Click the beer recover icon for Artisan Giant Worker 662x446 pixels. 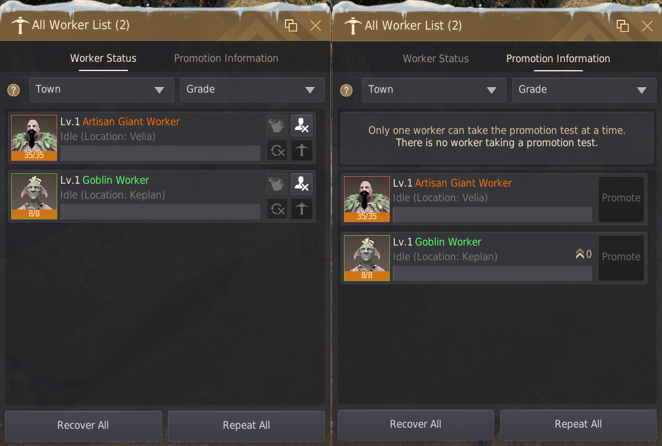tap(277, 125)
